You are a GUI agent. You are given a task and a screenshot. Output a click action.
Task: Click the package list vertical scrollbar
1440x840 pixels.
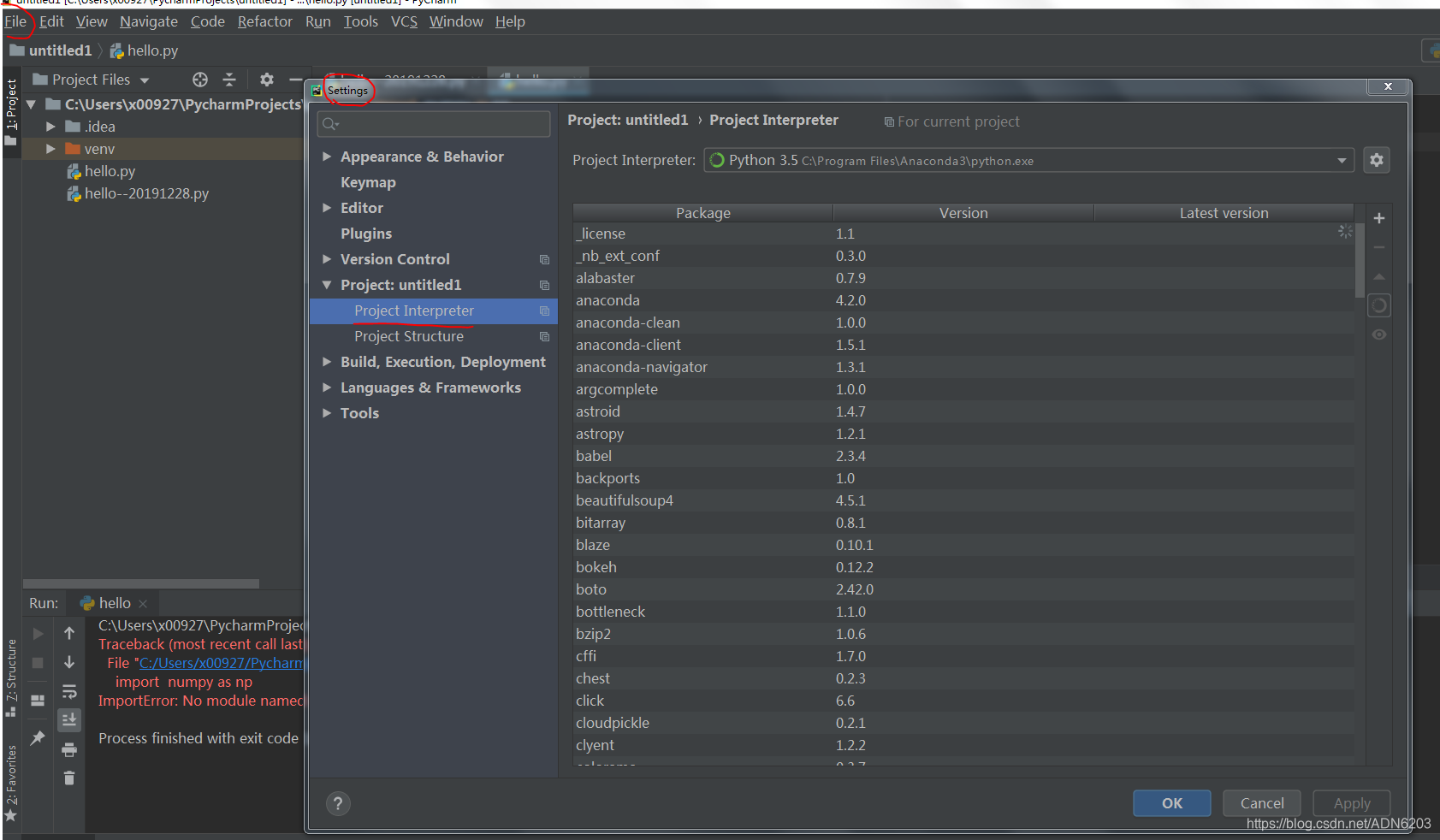click(x=1360, y=260)
